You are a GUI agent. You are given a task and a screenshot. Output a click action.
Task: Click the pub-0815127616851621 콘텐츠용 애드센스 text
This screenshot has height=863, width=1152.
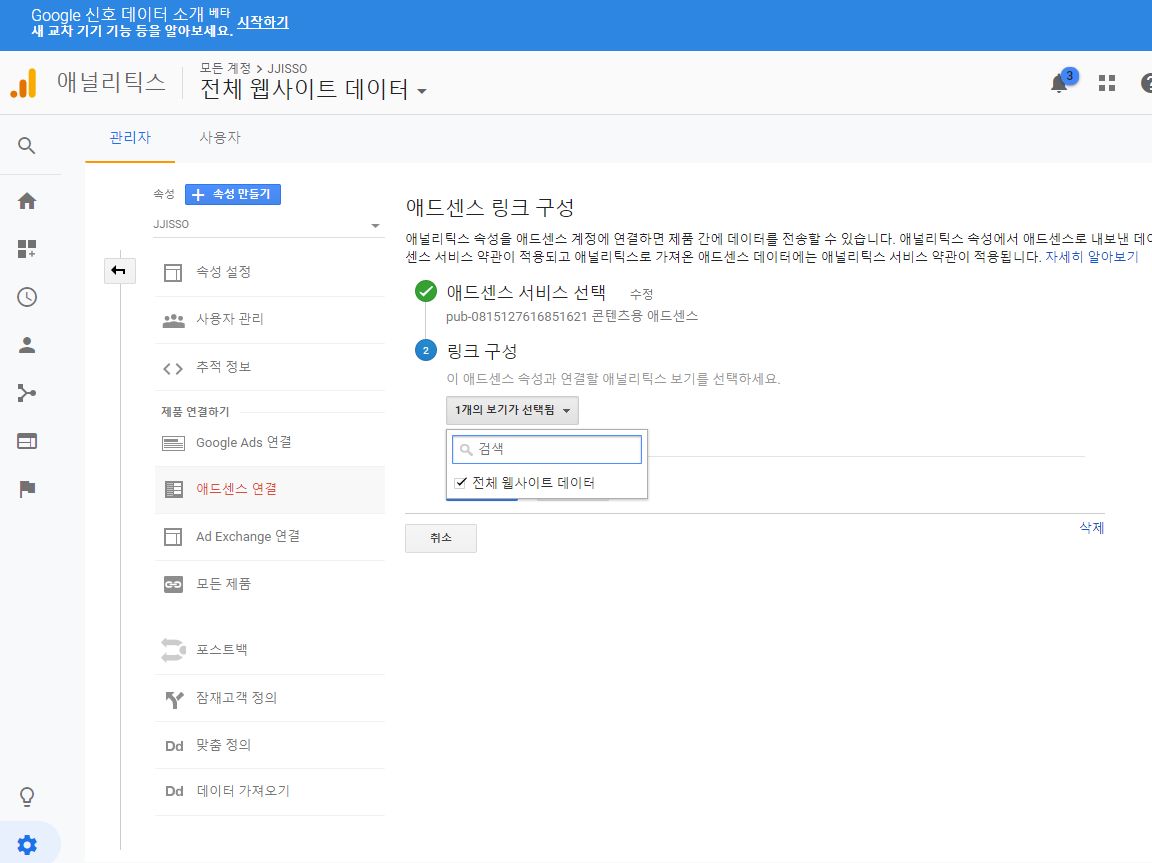click(572, 317)
